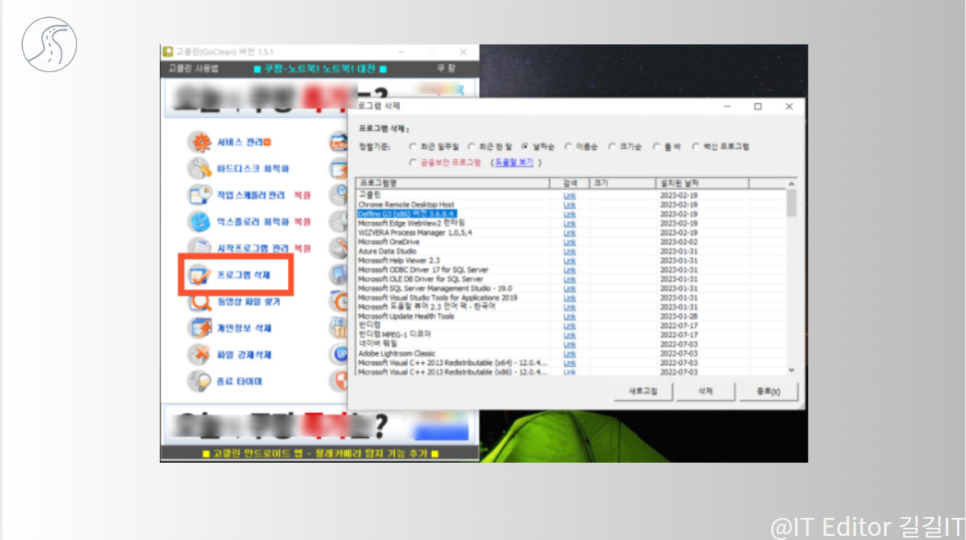Select Visual C++ 2013 Redistributable (x64) row
Viewport: 966px width, 540px height.
pyautogui.click(x=571, y=363)
